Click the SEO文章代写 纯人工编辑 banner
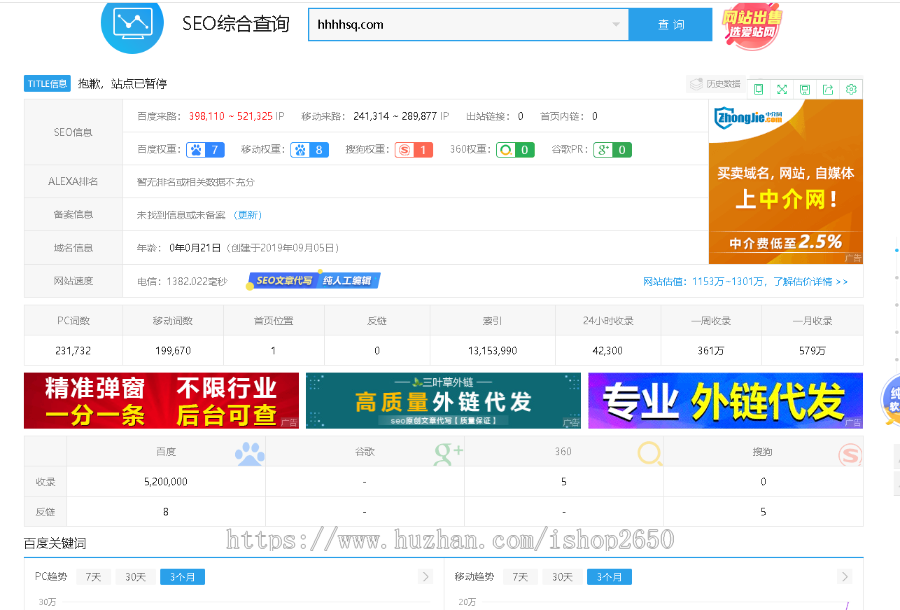The image size is (900, 610). (x=313, y=281)
